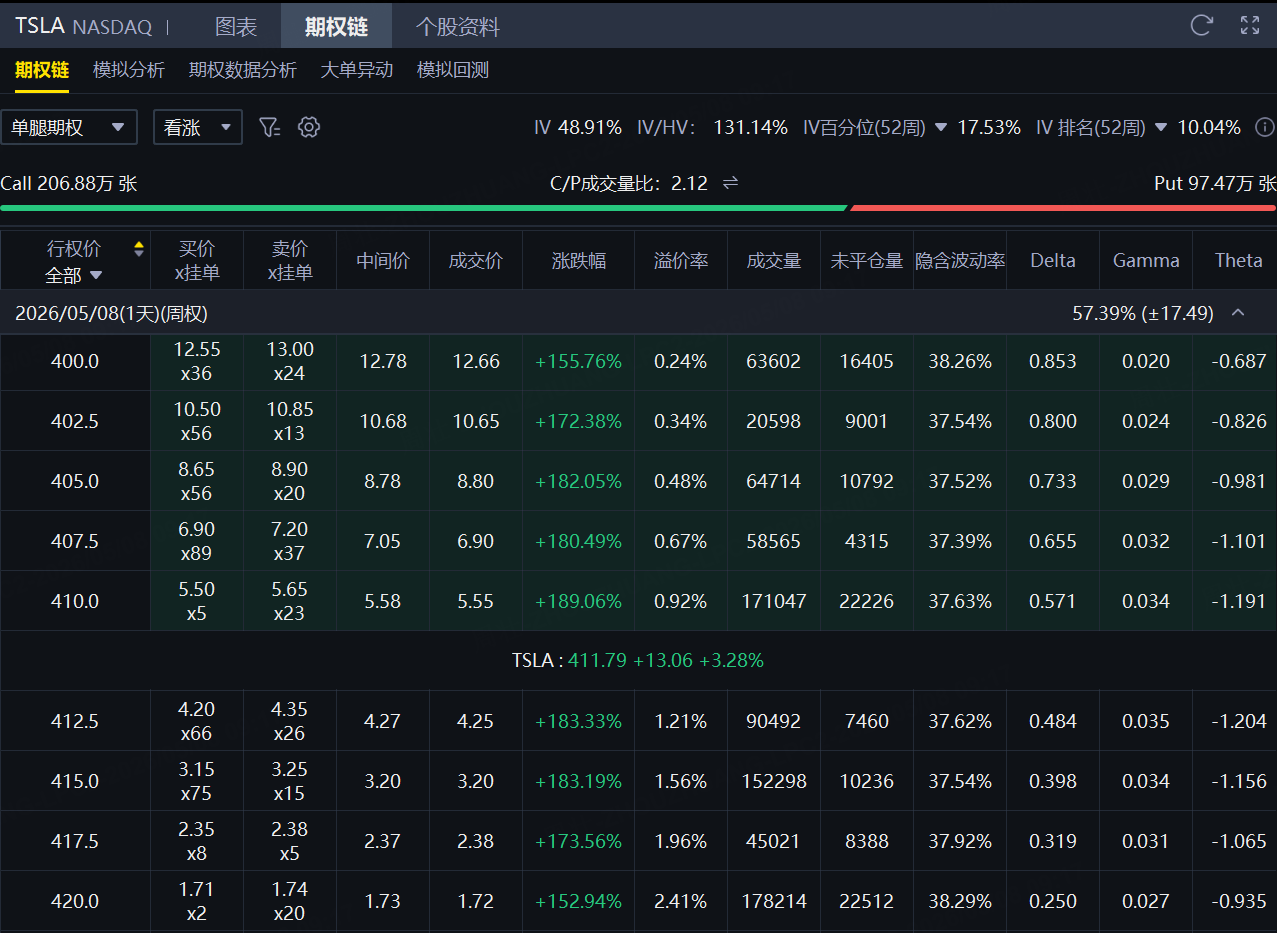
Task: Click the Delta value 0.484
Action: [1053, 721]
